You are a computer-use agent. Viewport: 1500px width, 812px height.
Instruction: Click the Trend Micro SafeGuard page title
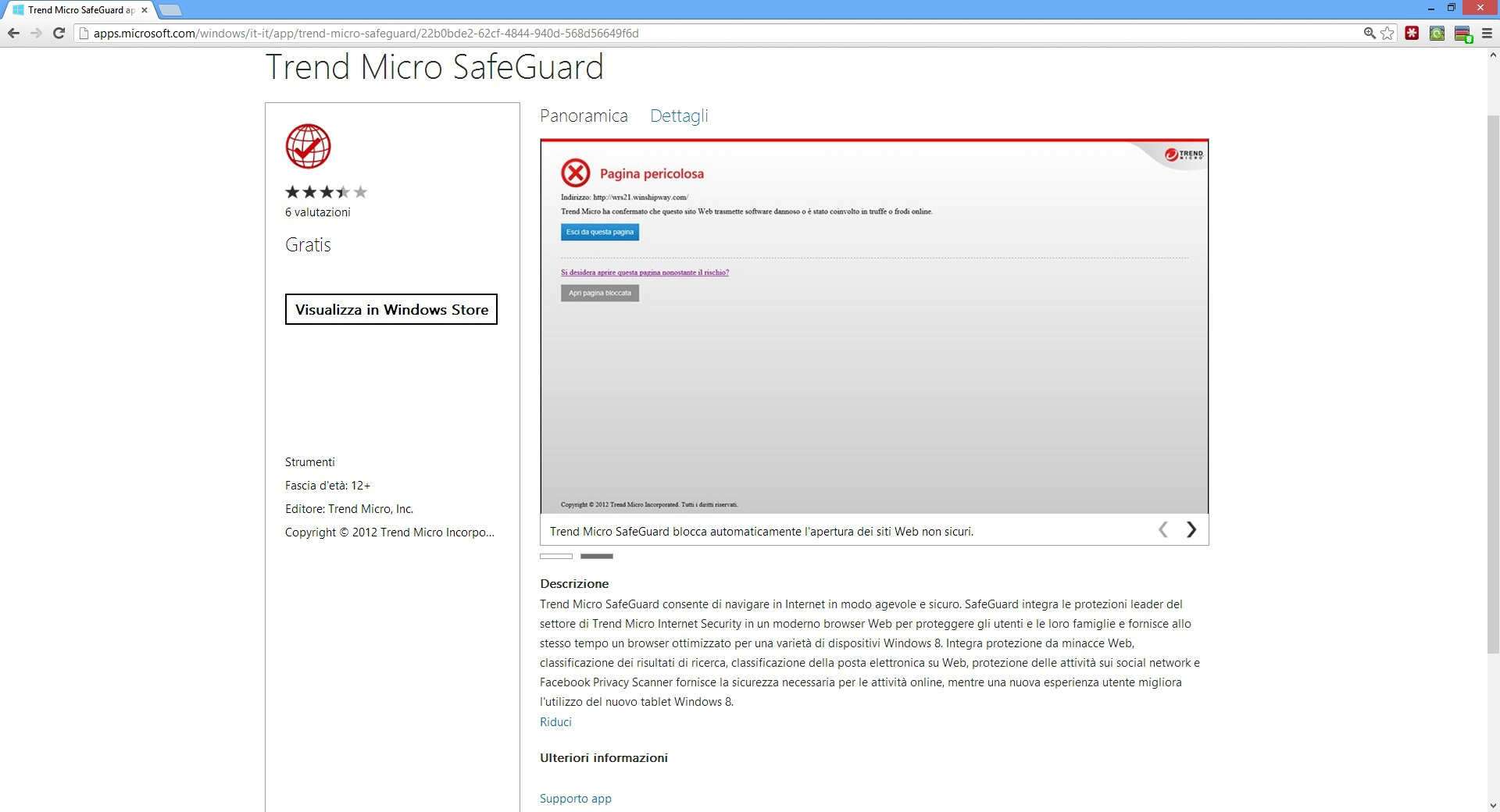click(434, 67)
